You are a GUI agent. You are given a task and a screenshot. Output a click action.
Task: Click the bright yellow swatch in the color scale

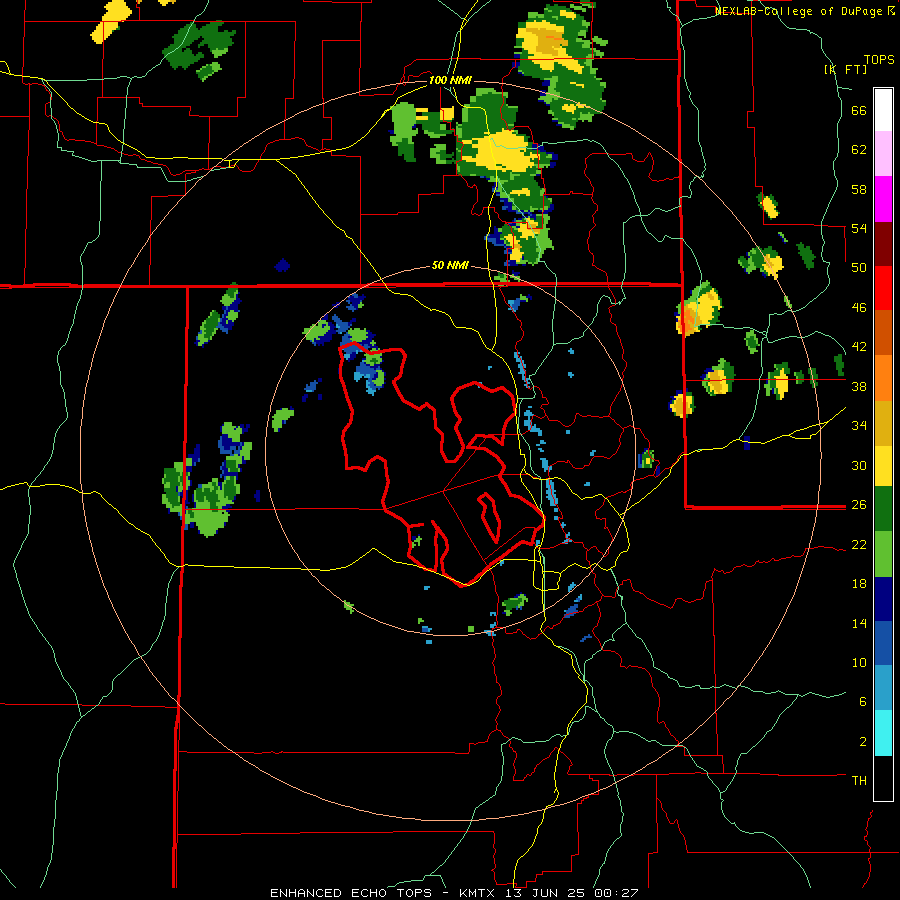point(883,465)
